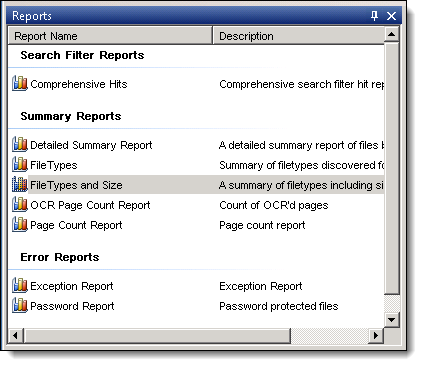Select the Comprehensive Hits report name
This screenshot has width=422, height=366.
[x=79, y=84]
